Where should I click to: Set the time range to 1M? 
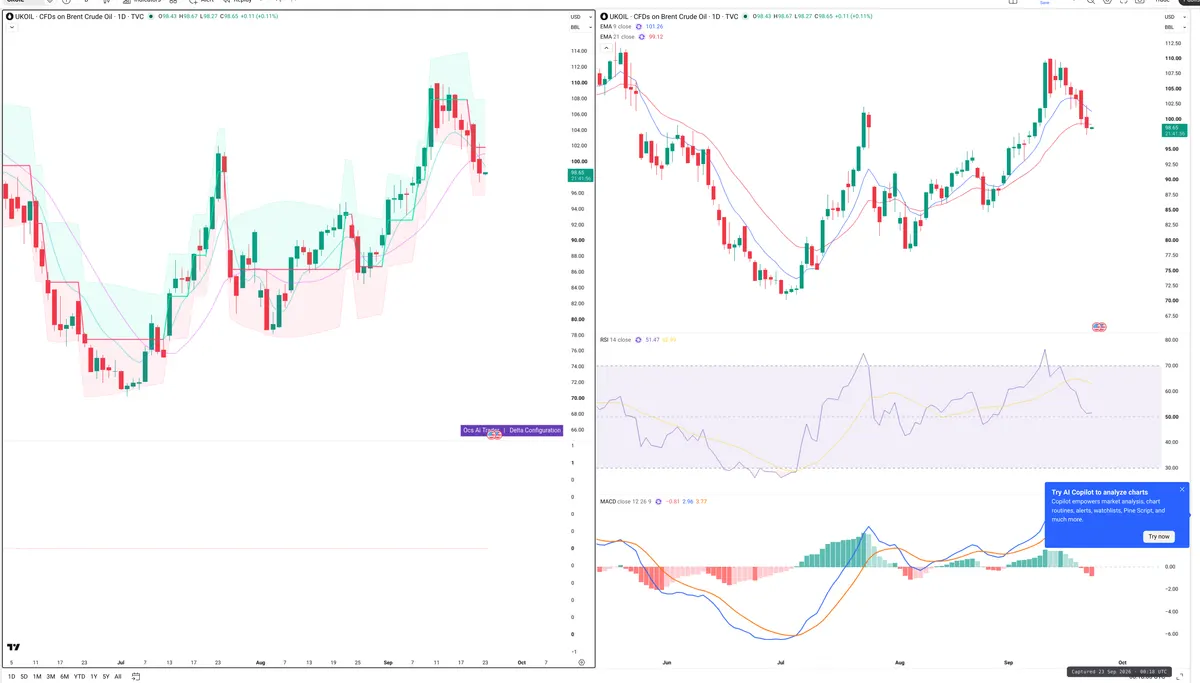(x=37, y=676)
